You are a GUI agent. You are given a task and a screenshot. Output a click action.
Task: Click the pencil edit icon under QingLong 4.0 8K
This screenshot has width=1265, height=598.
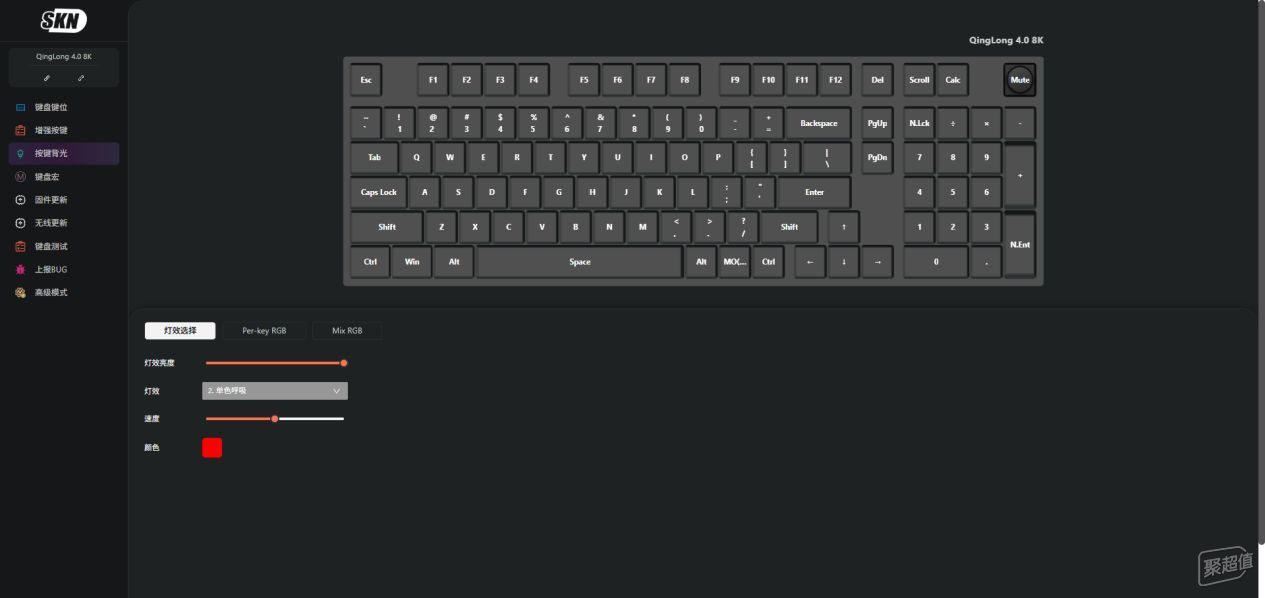click(x=47, y=77)
